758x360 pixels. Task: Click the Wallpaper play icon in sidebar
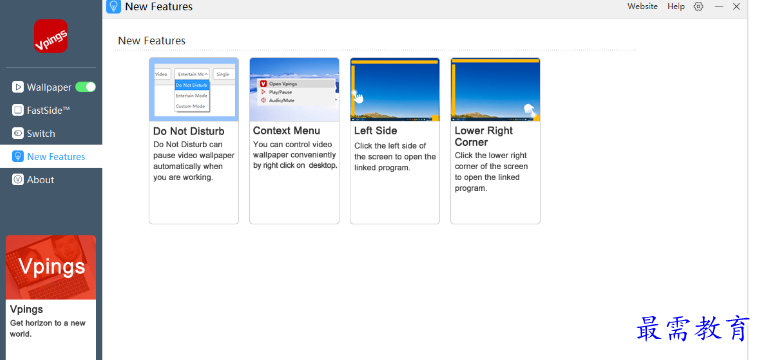pos(18,87)
